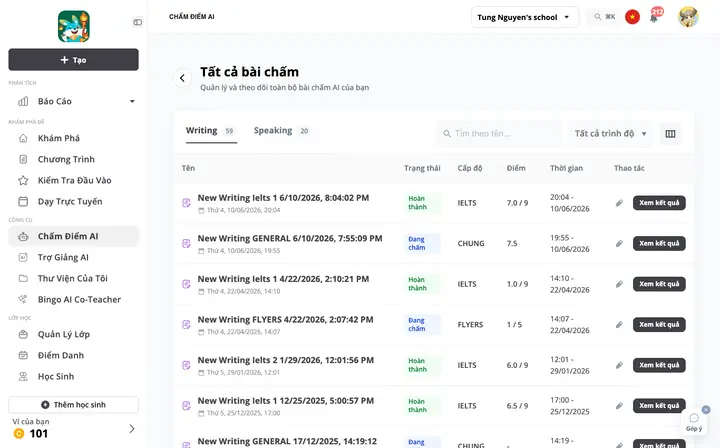Switch to the Speaking tab

point(281,131)
